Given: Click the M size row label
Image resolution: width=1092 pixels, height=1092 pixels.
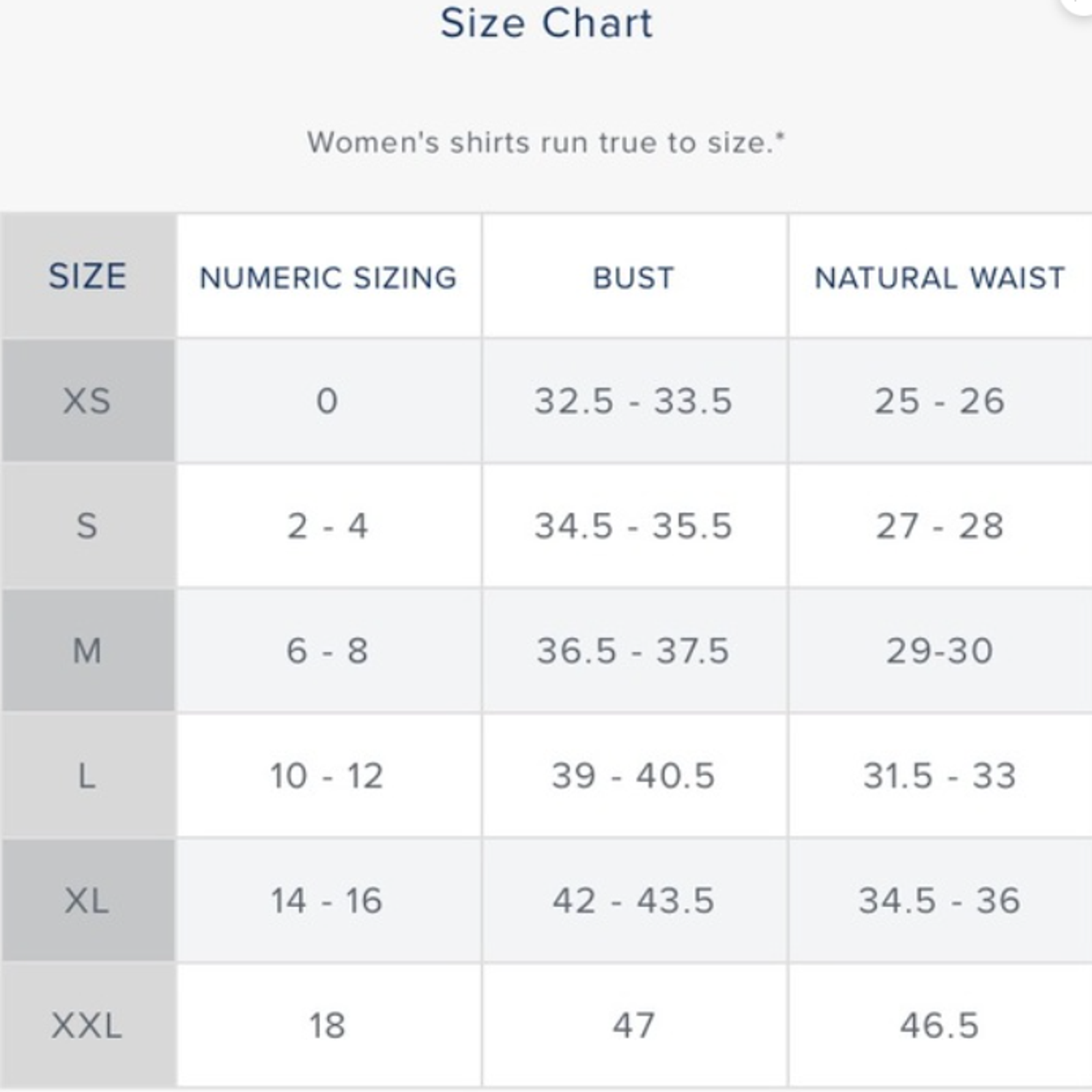Looking at the screenshot, I should tap(87, 650).
